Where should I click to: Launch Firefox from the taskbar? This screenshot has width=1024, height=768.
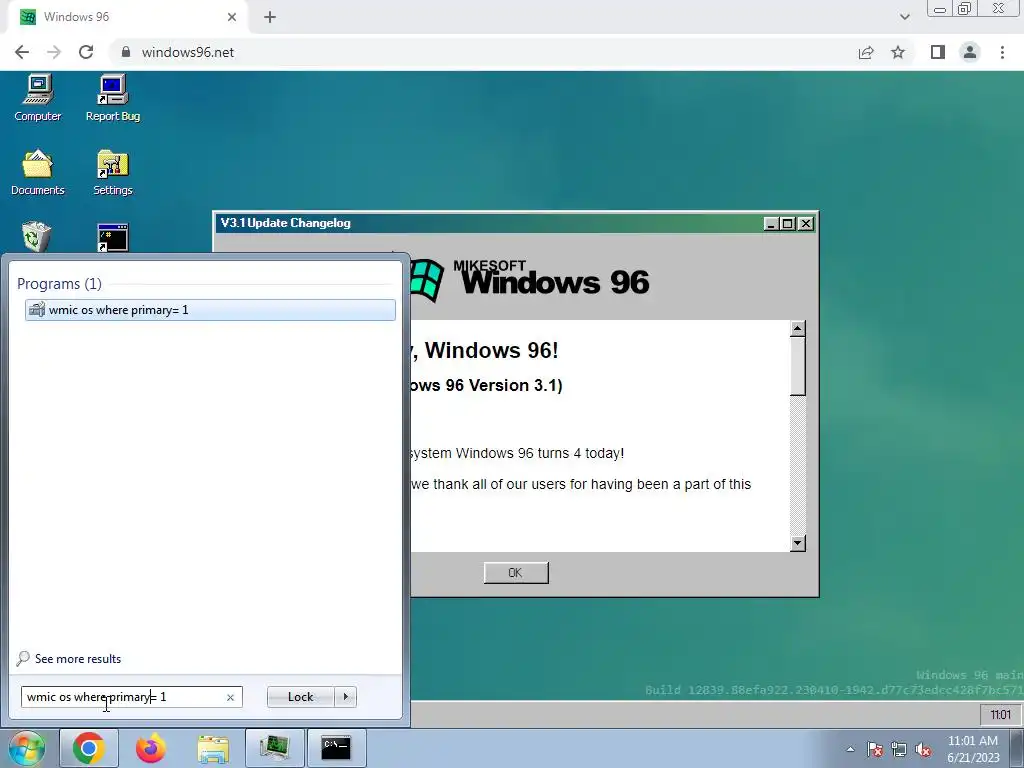[150, 748]
